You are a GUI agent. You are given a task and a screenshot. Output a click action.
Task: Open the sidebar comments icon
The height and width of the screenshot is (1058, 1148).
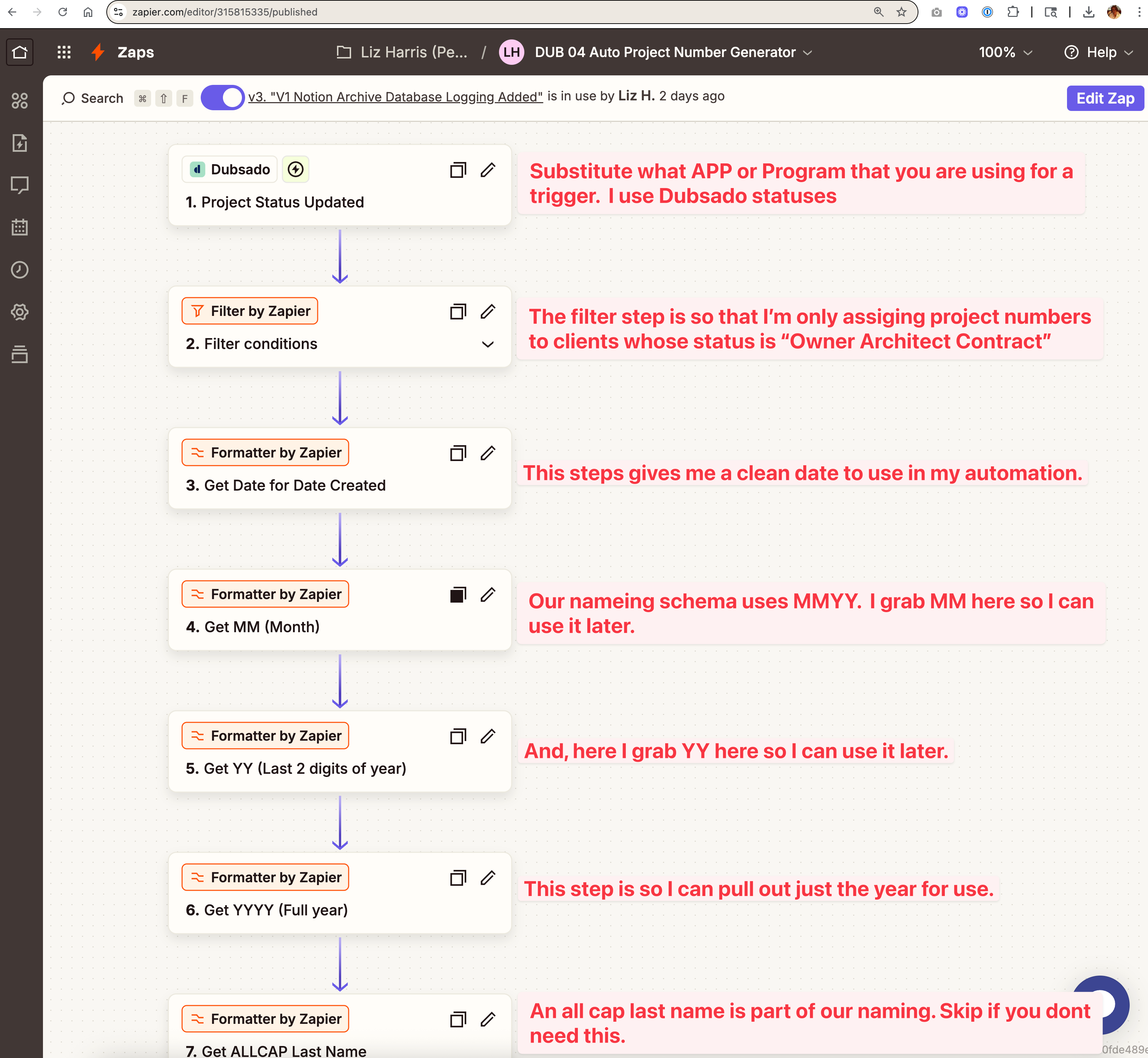click(x=20, y=186)
